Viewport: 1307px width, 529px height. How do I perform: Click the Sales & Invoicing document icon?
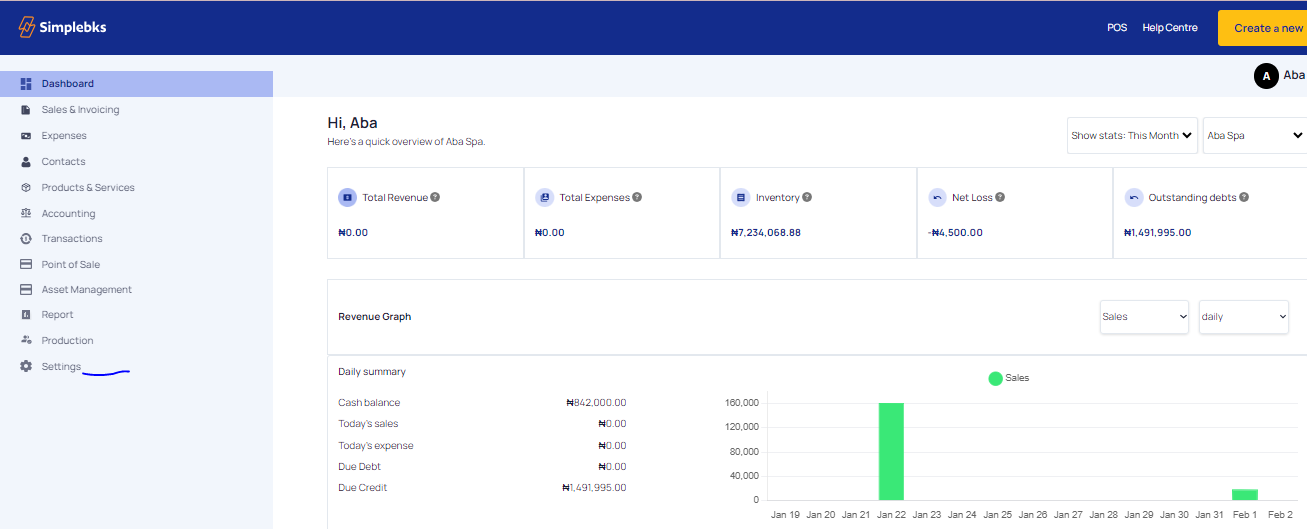tap(26, 110)
